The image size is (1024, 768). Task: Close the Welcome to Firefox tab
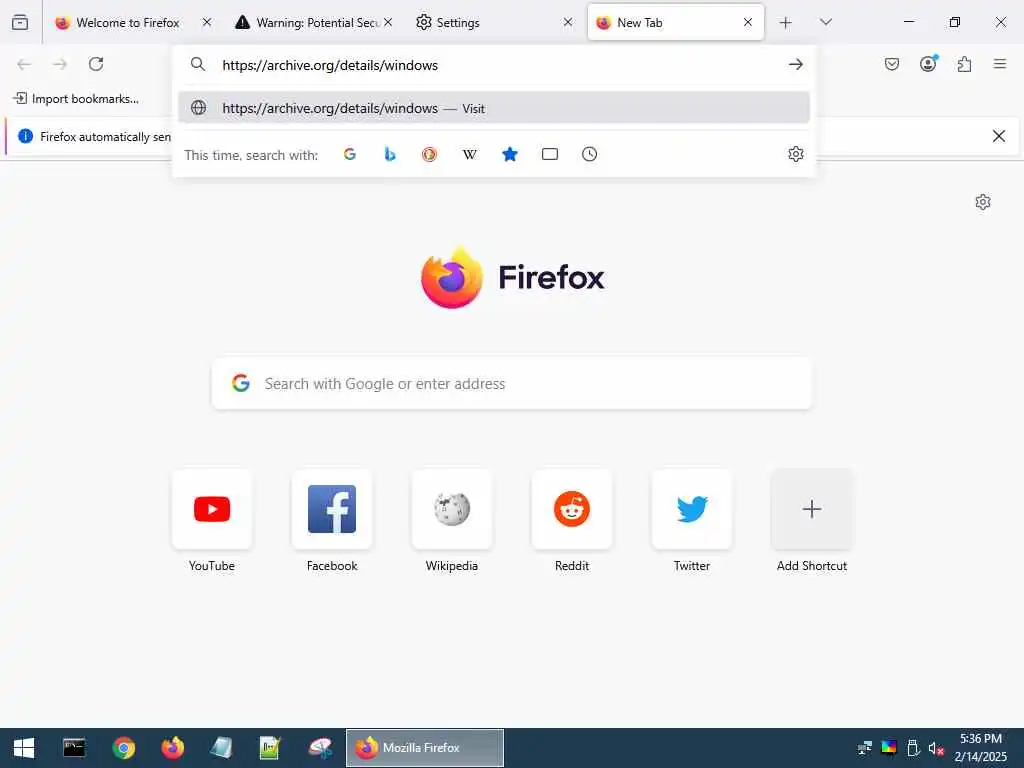[207, 22]
